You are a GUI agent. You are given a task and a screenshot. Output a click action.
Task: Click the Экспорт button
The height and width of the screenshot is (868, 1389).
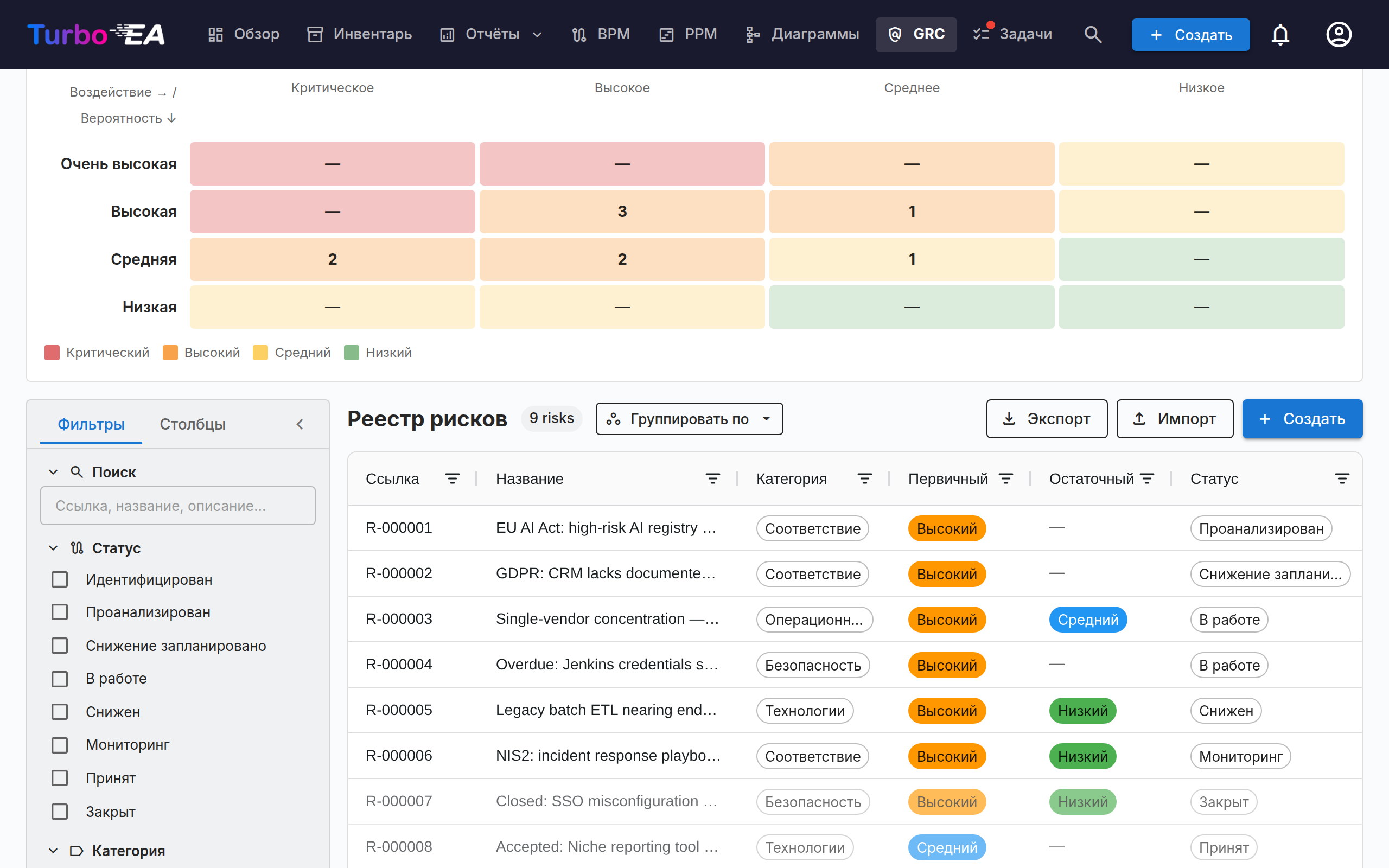1046,418
